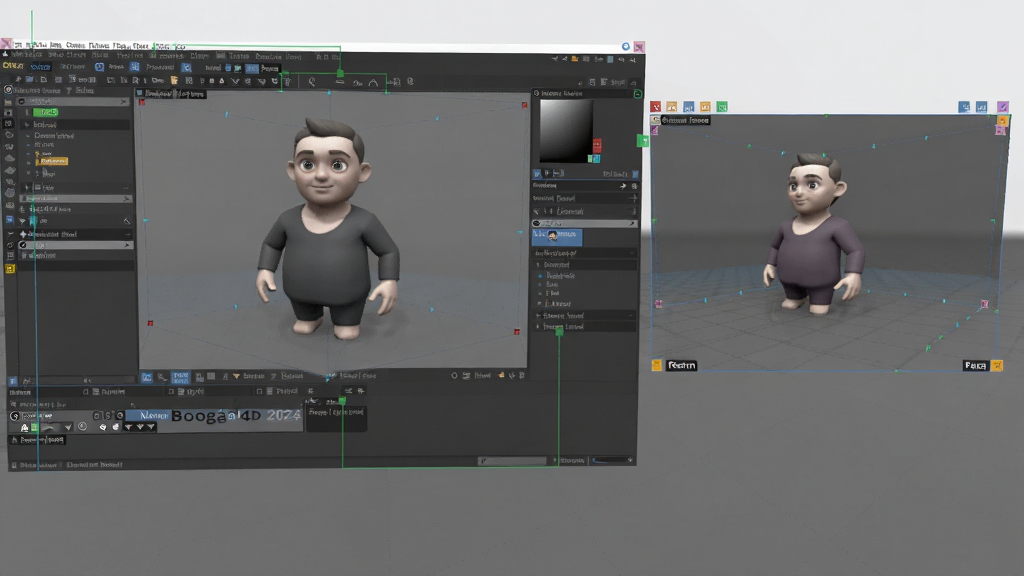Click the yellow hand icon below the main viewport
Viewport: 1024px width, 576px height.
tap(502, 376)
